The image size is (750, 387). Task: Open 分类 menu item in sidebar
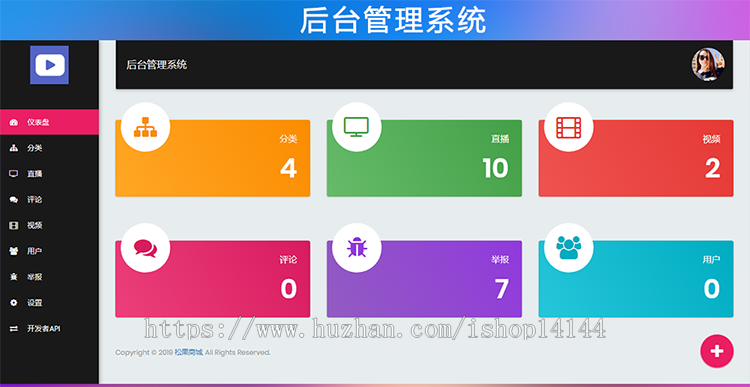[49, 148]
